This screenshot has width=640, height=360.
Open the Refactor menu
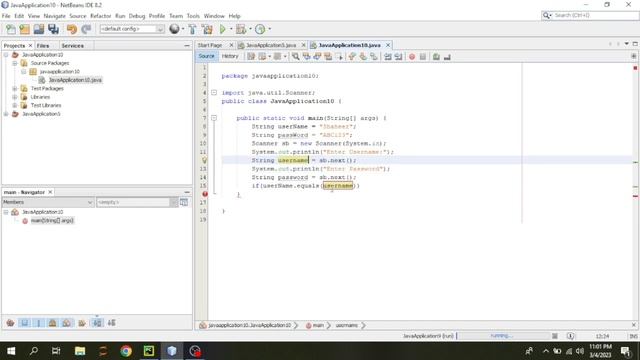100,16
